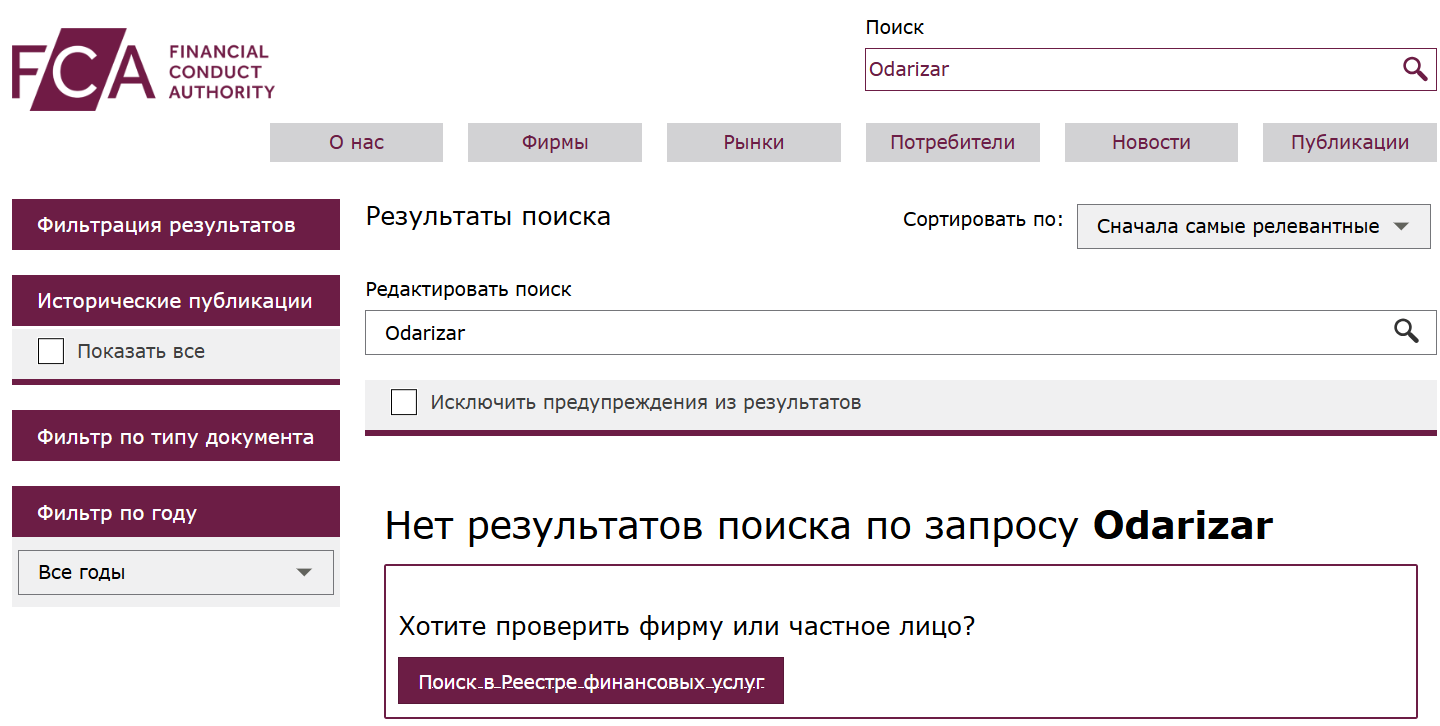Open the Сначала самые релевантные sort dropdown
The height and width of the screenshot is (726, 1440).
(1252, 226)
